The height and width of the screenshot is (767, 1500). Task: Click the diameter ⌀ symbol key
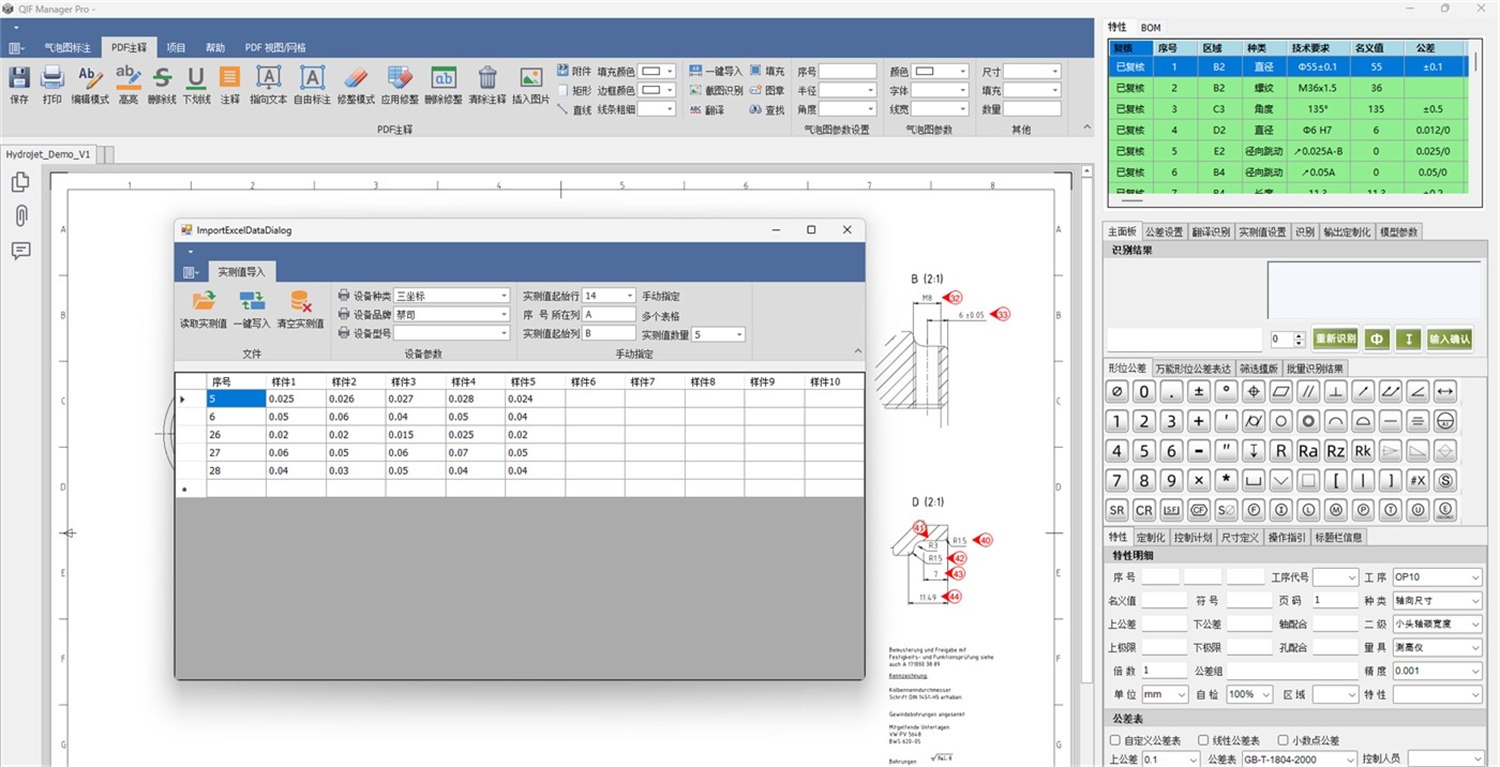[x=1117, y=392]
